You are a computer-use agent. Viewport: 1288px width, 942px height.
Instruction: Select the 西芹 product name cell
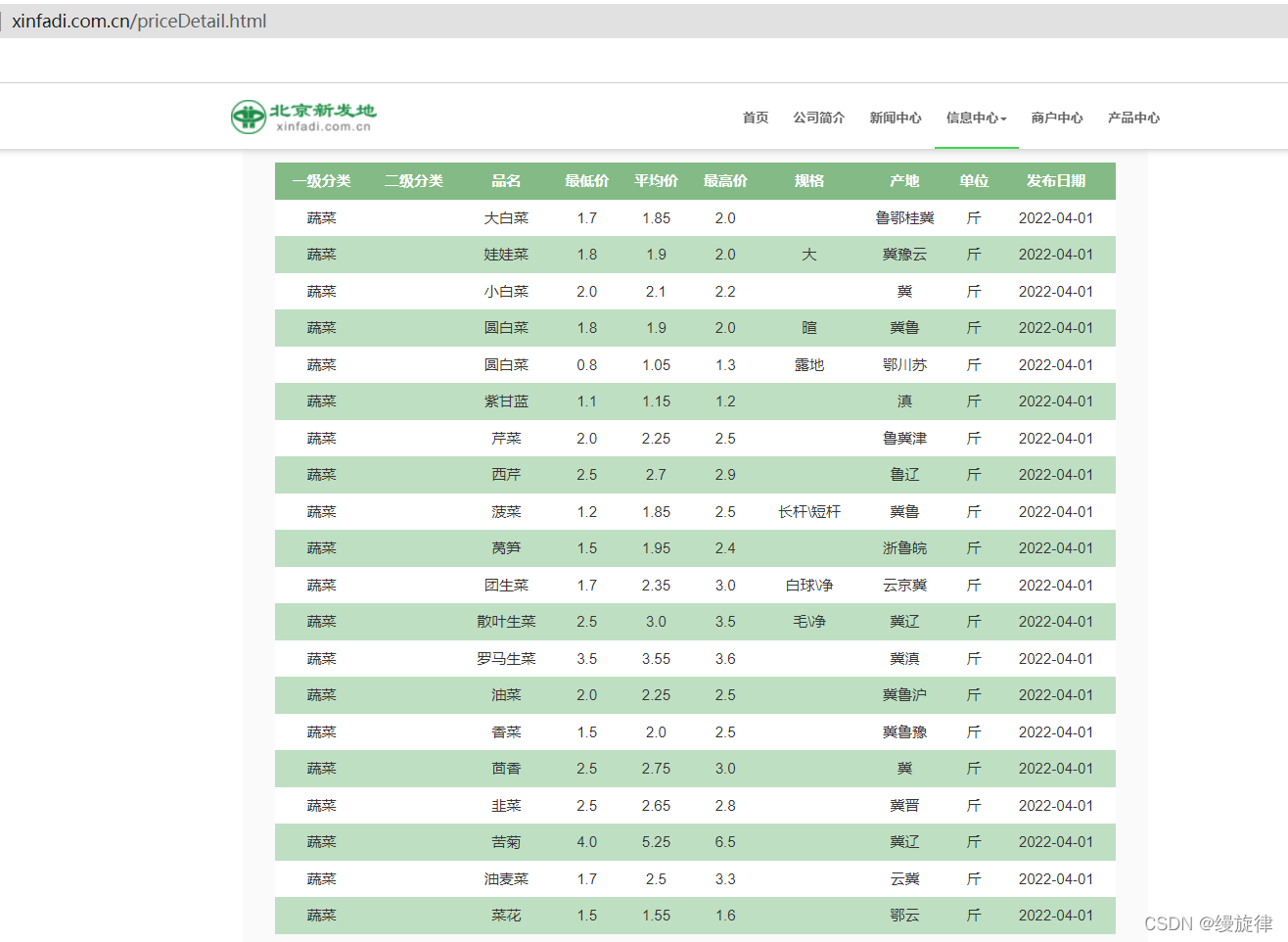click(506, 475)
